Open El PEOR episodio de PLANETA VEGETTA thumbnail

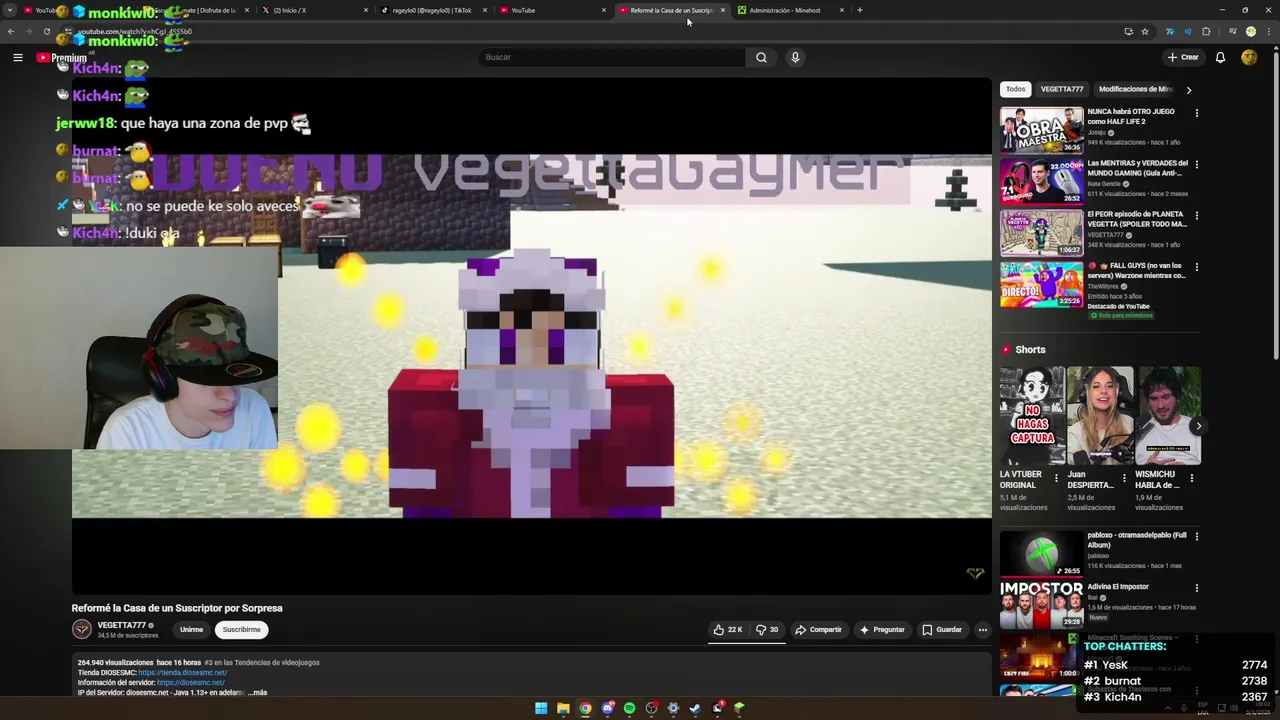[1041, 232]
